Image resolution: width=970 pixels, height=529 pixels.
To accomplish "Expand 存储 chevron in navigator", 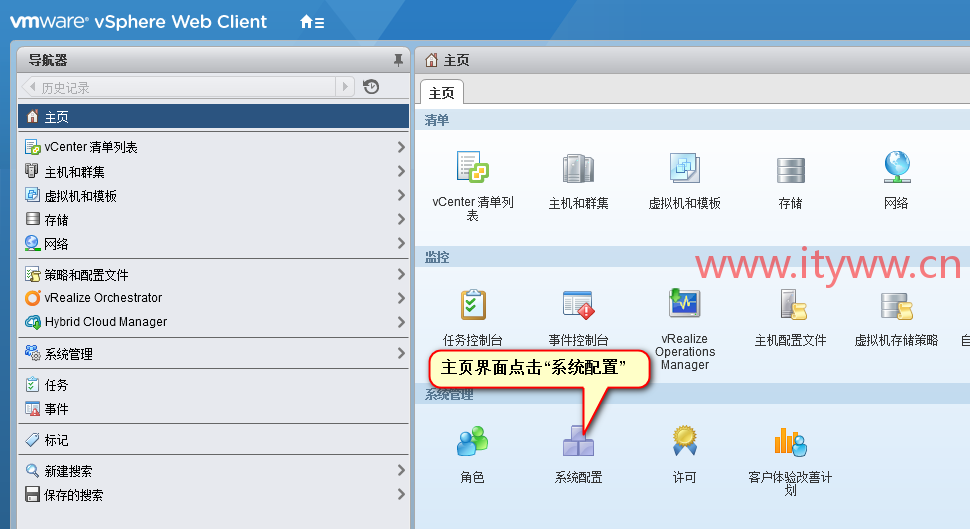I will tap(401, 219).
